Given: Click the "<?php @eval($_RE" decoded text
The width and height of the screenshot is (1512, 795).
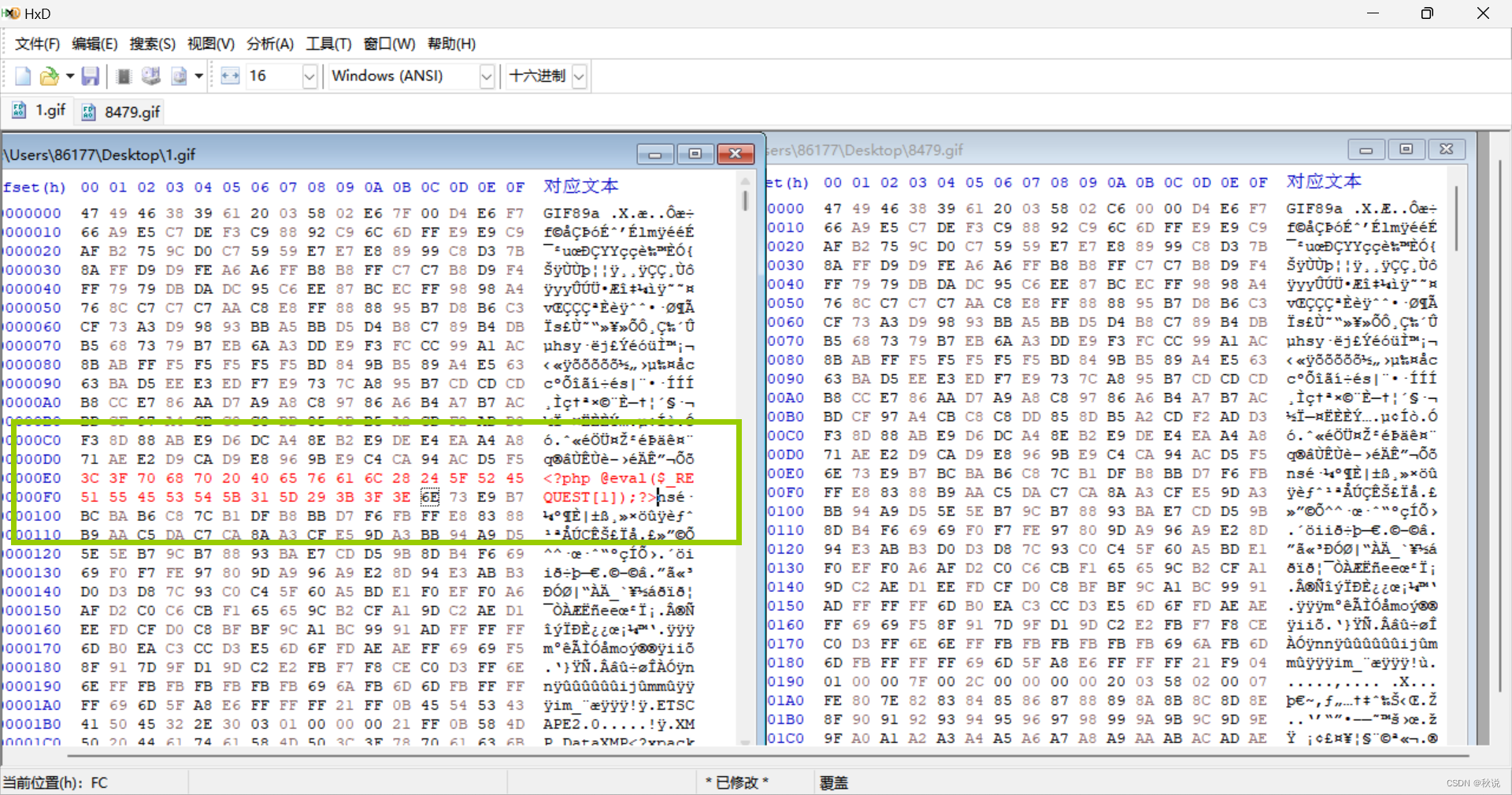Looking at the screenshot, I should coord(618,478).
